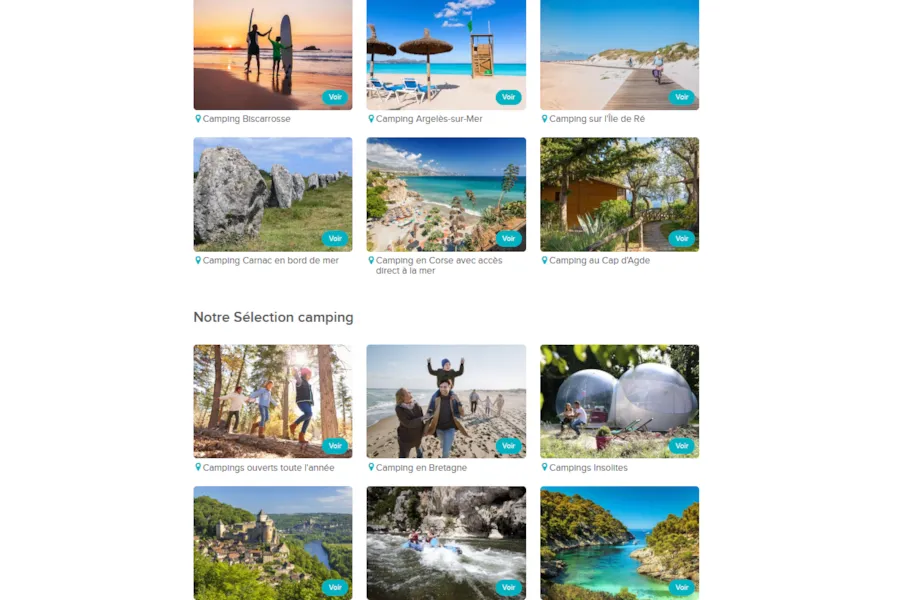Viewport: 900px width, 600px height.
Task: Click Voir on the river rafting photo
Action: point(509,587)
